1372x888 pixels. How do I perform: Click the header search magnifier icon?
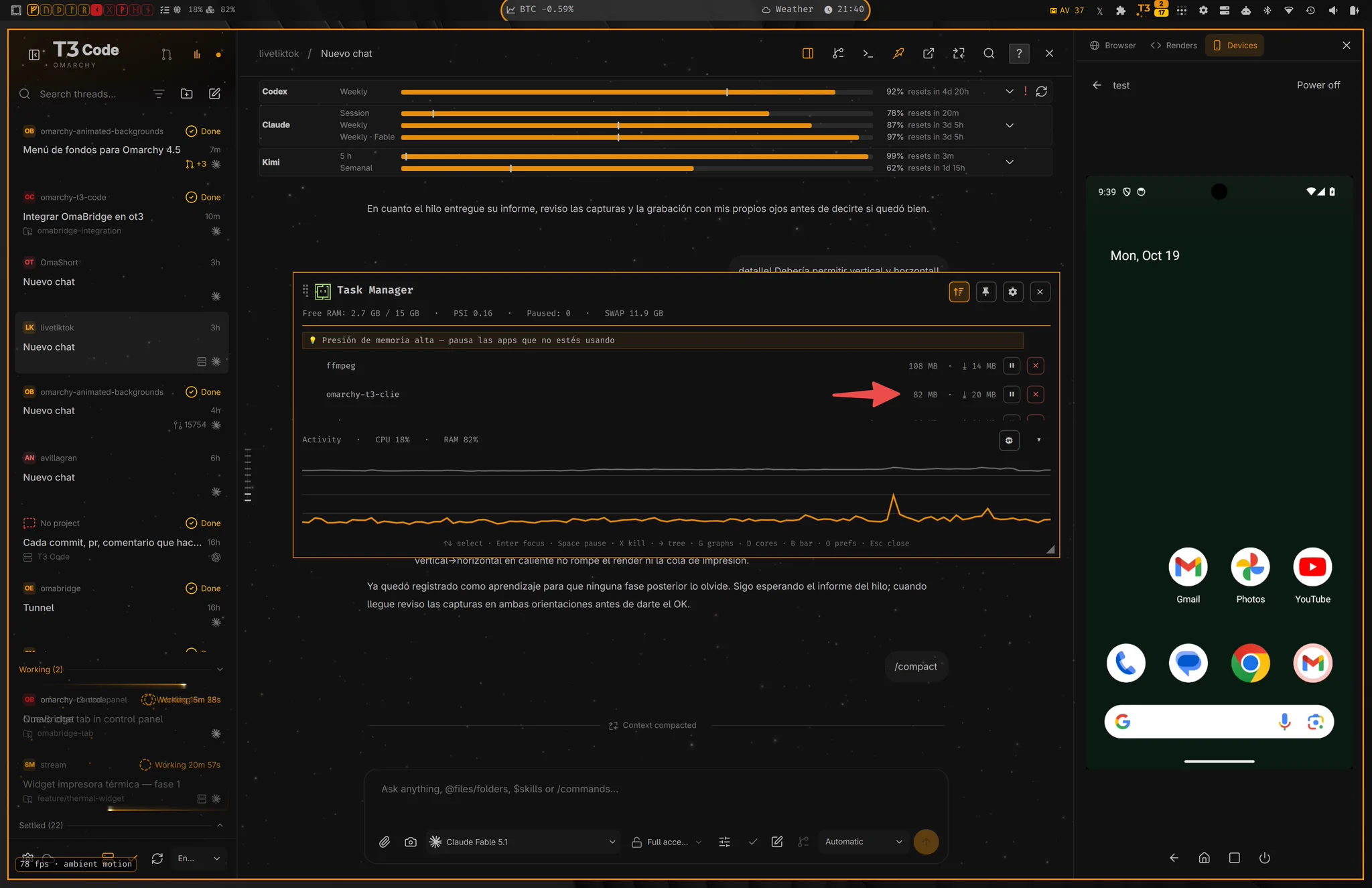[989, 54]
